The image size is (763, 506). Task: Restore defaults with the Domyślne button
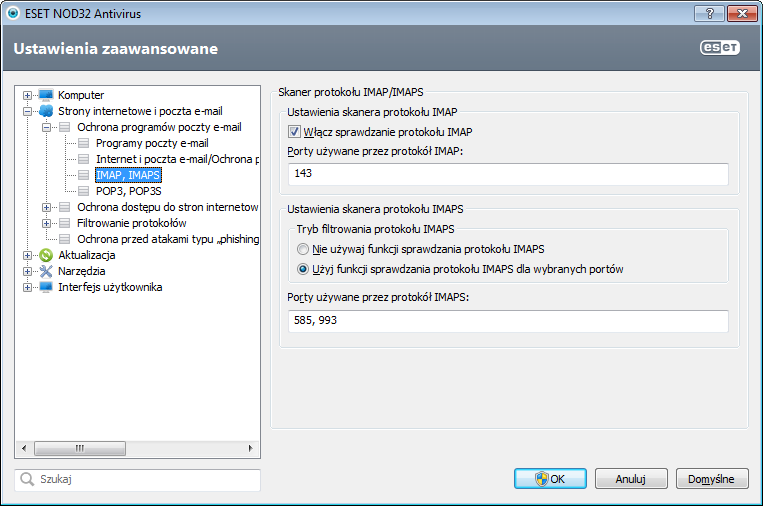[712, 479]
